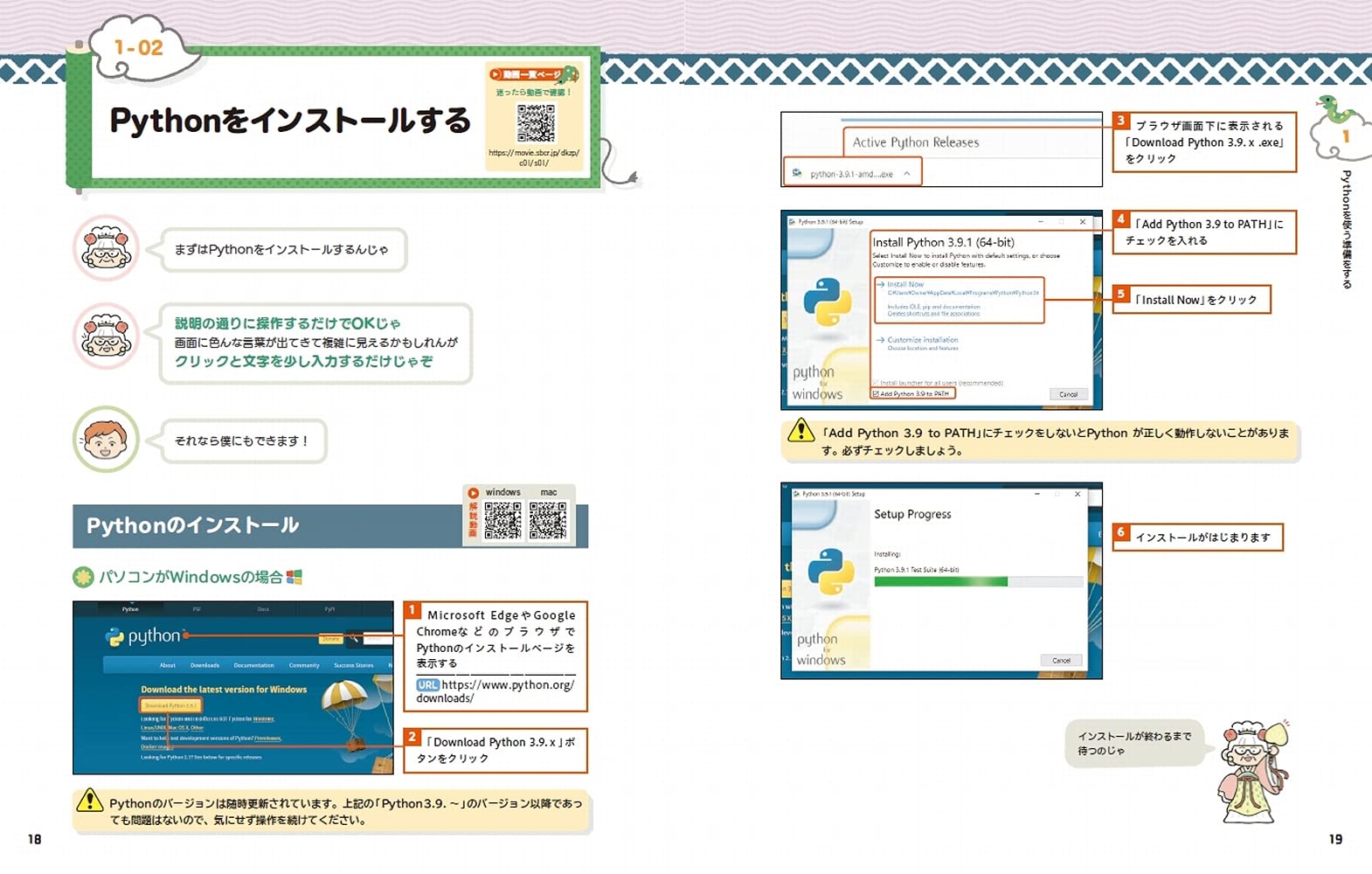
Task: Click Cancel in the Setup Progress dialog
Action: pyautogui.click(x=1062, y=660)
